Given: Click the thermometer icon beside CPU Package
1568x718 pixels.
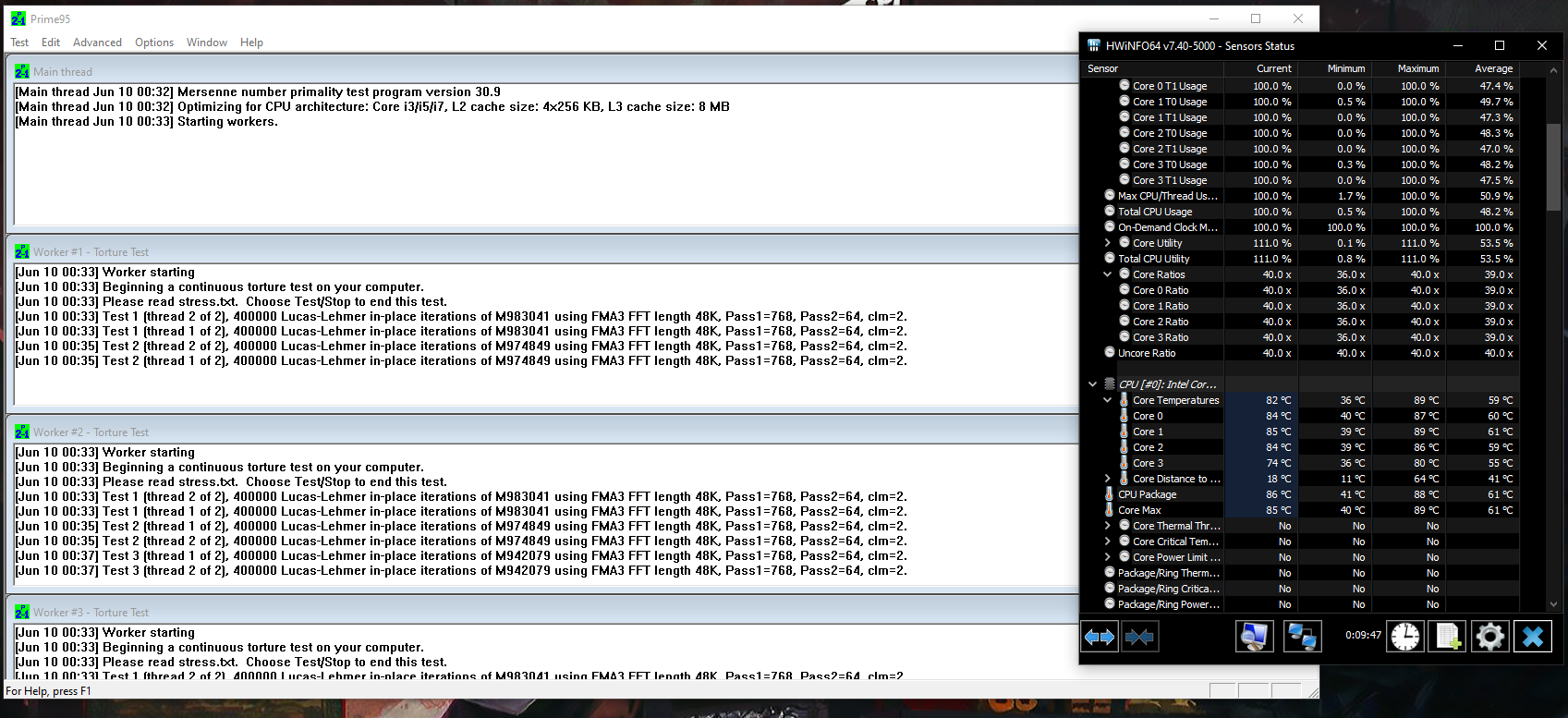Looking at the screenshot, I should click(x=1110, y=494).
